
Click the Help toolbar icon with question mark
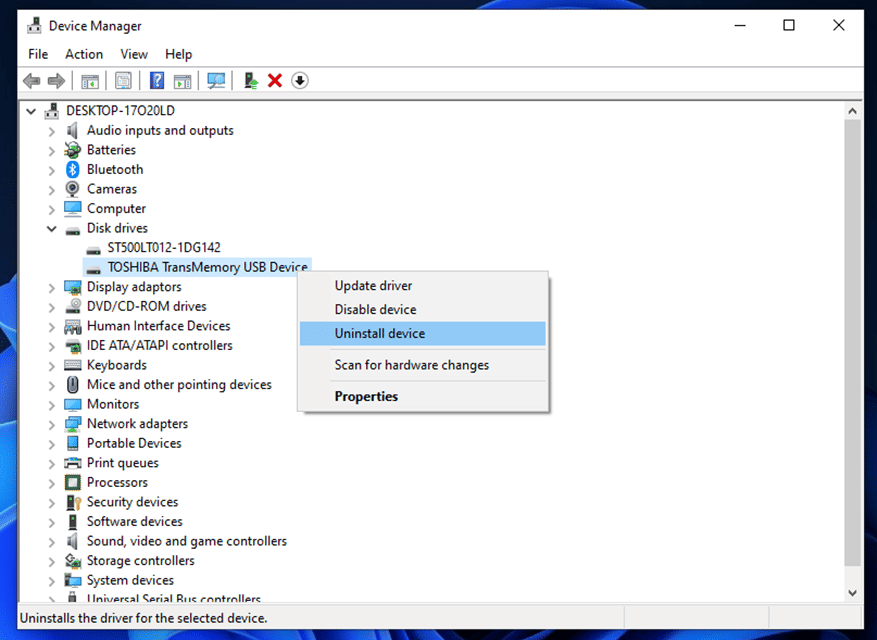[x=157, y=81]
